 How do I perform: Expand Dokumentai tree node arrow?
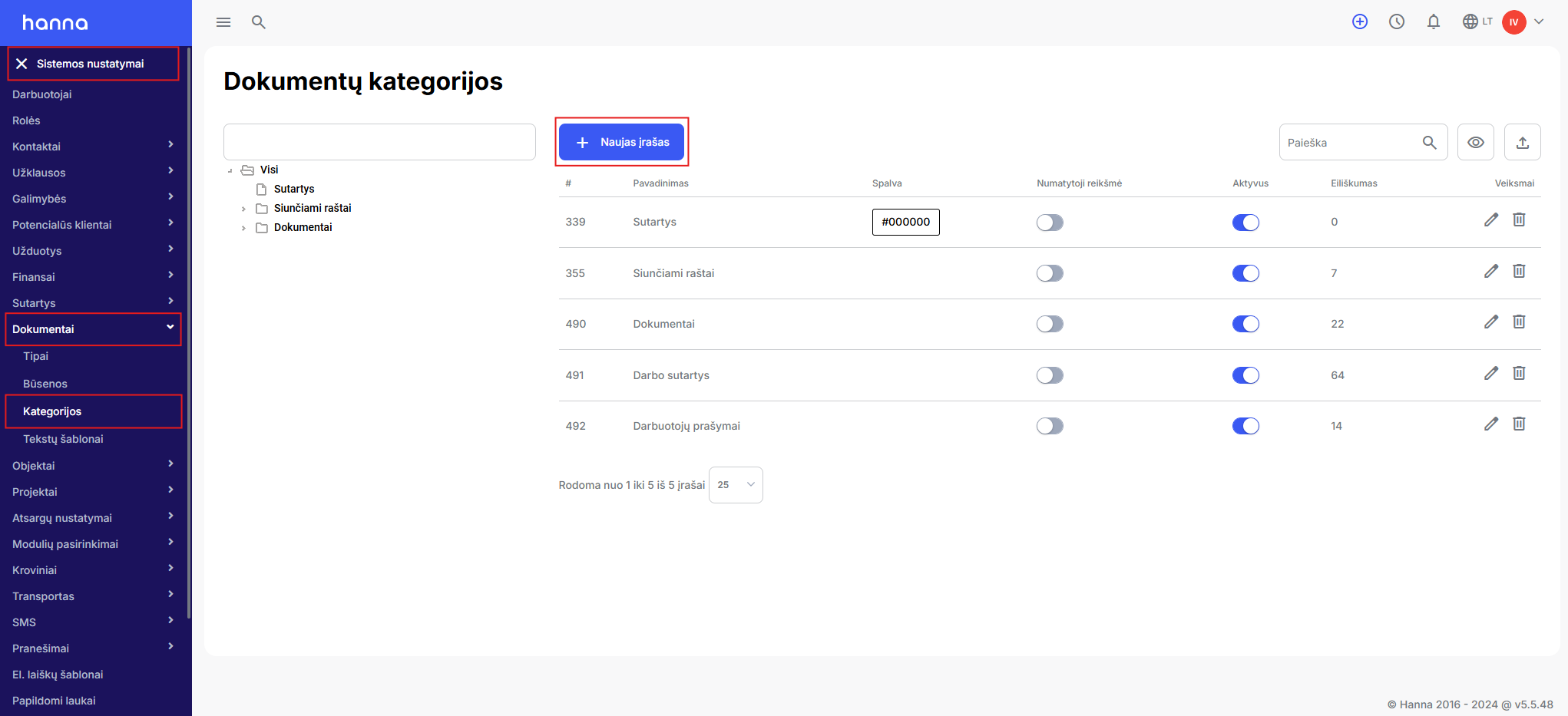pos(243,228)
